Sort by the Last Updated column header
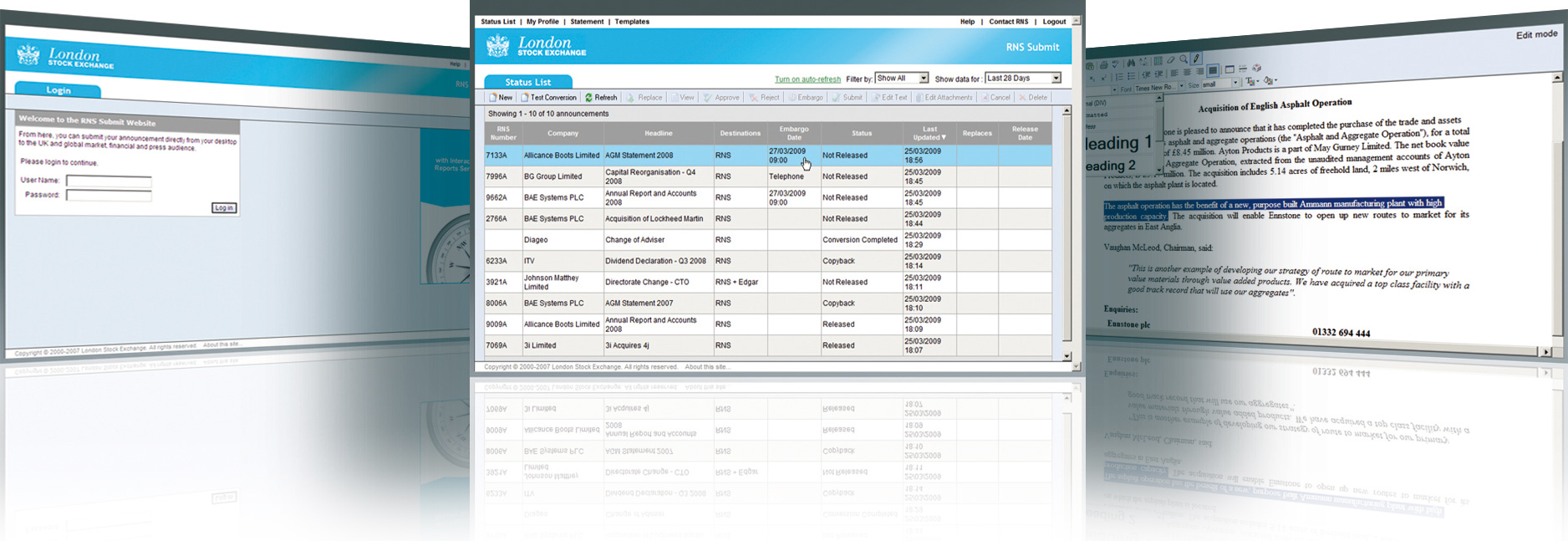This screenshot has width=1568, height=541. tap(929, 133)
